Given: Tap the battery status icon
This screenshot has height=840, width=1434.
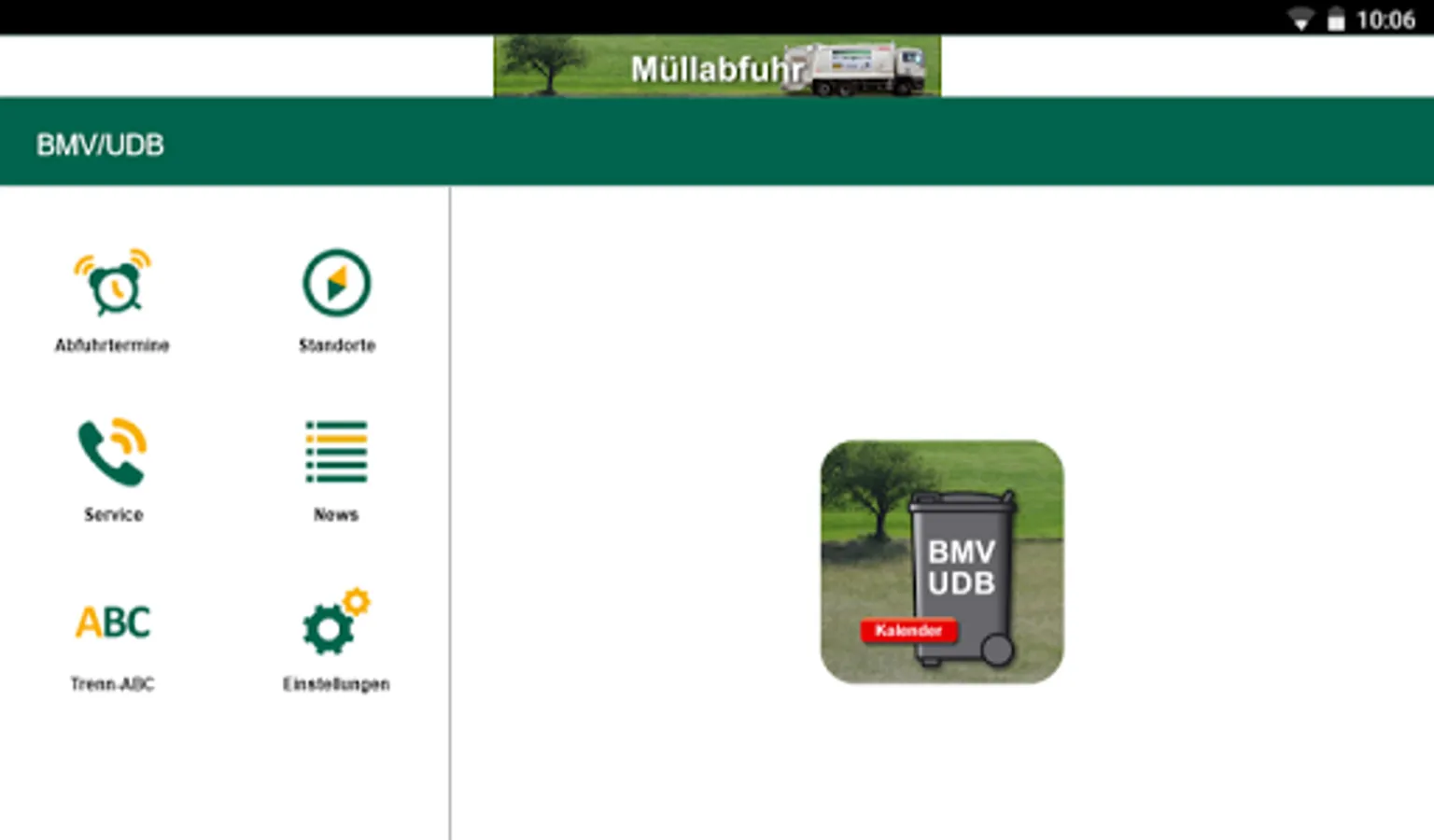Looking at the screenshot, I should click(1337, 20).
